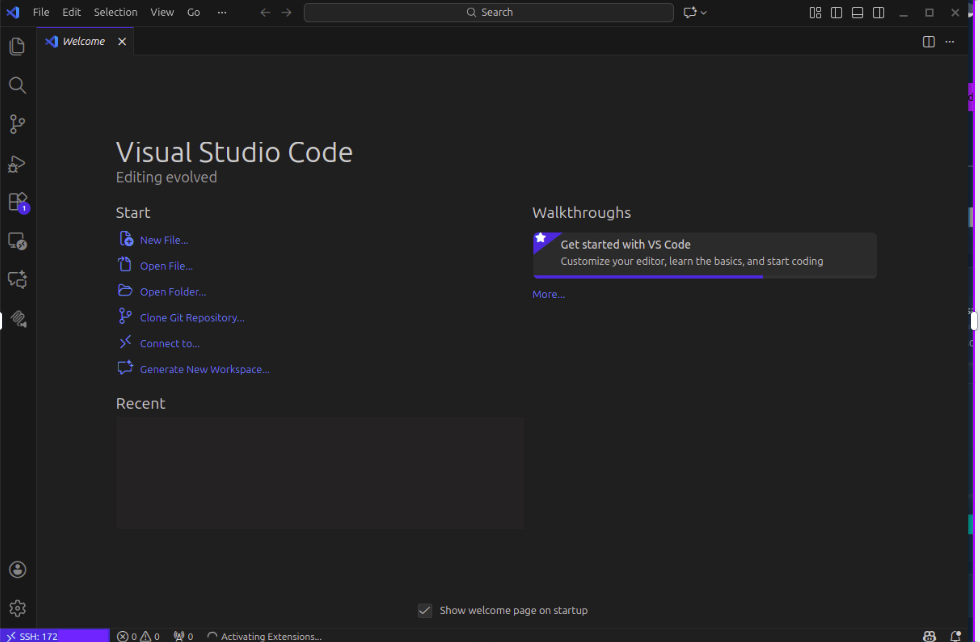Viewport: 980px width, 642px height.
Task: Click the Accounts icon
Action: (x=17, y=569)
